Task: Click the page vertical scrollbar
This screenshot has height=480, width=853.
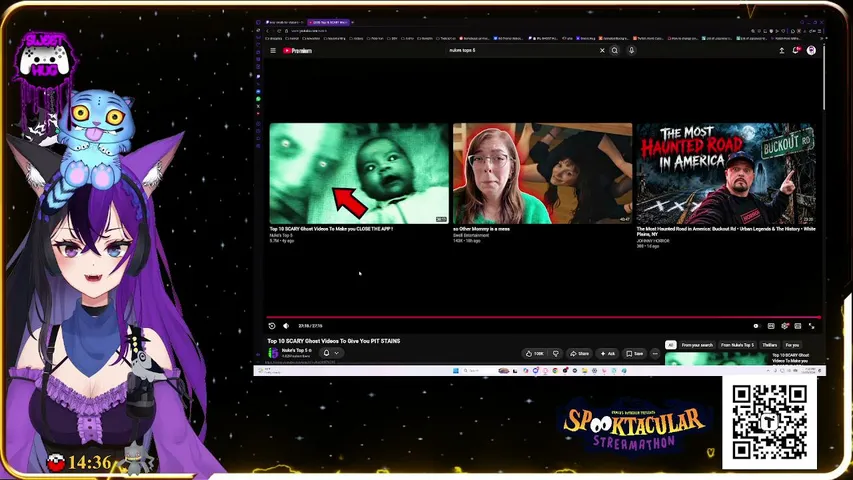Action: (824, 76)
